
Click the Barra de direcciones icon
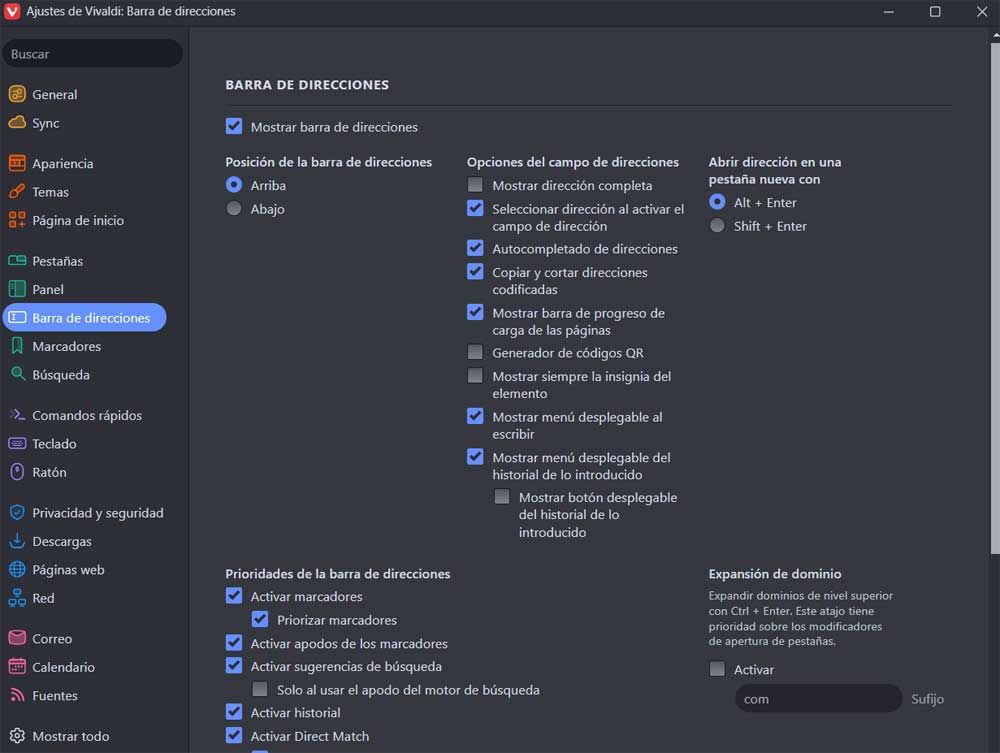pyautogui.click(x=17, y=318)
